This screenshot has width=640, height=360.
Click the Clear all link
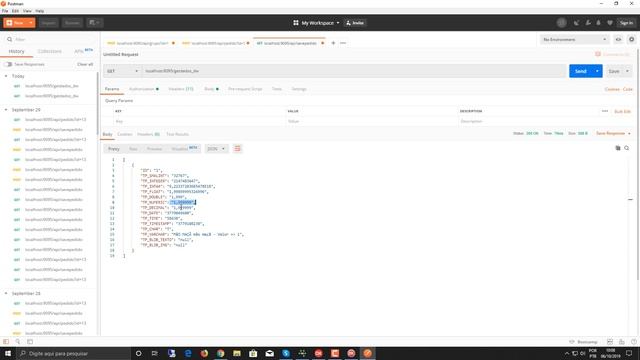[85, 64]
